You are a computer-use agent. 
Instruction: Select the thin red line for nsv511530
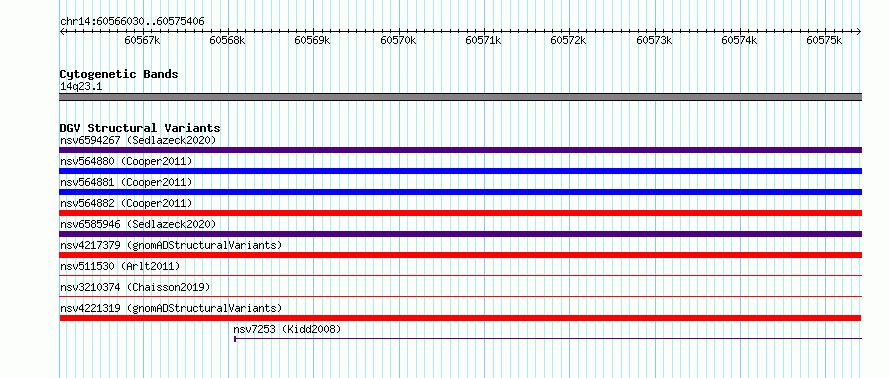pyautogui.click(x=460, y=275)
